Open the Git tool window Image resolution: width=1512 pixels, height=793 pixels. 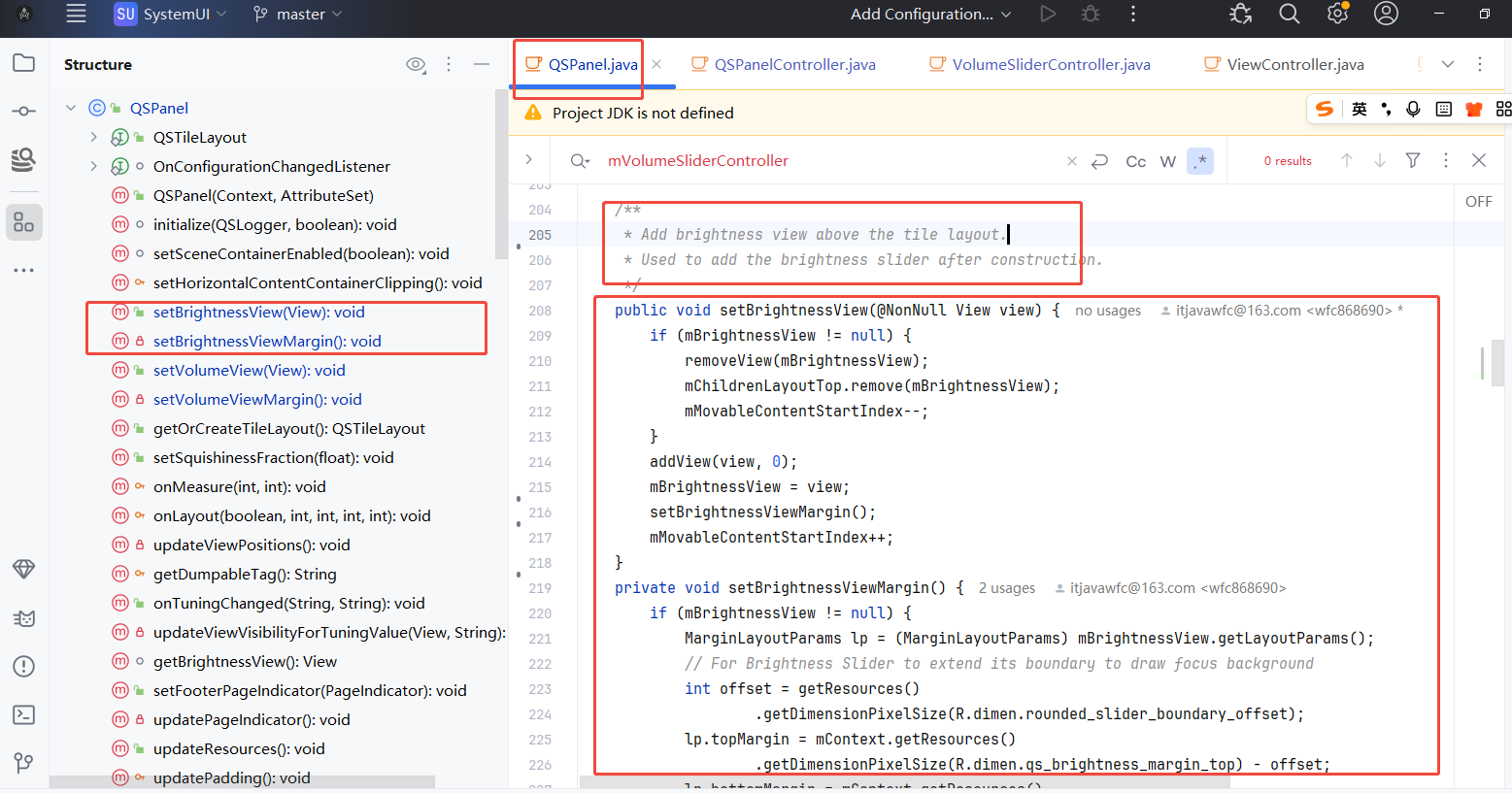pyautogui.click(x=24, y=763)
